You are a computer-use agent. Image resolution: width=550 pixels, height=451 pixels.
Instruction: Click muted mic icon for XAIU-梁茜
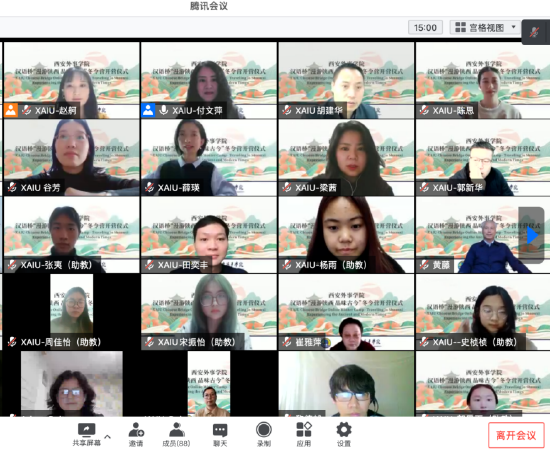[287, 188]
